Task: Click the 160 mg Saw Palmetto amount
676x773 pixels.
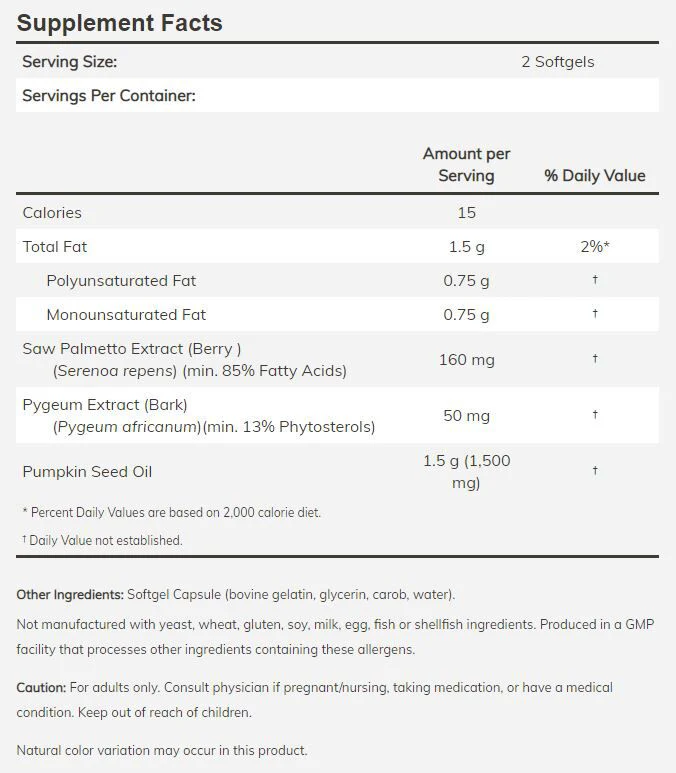Action: tap(466, 359)
